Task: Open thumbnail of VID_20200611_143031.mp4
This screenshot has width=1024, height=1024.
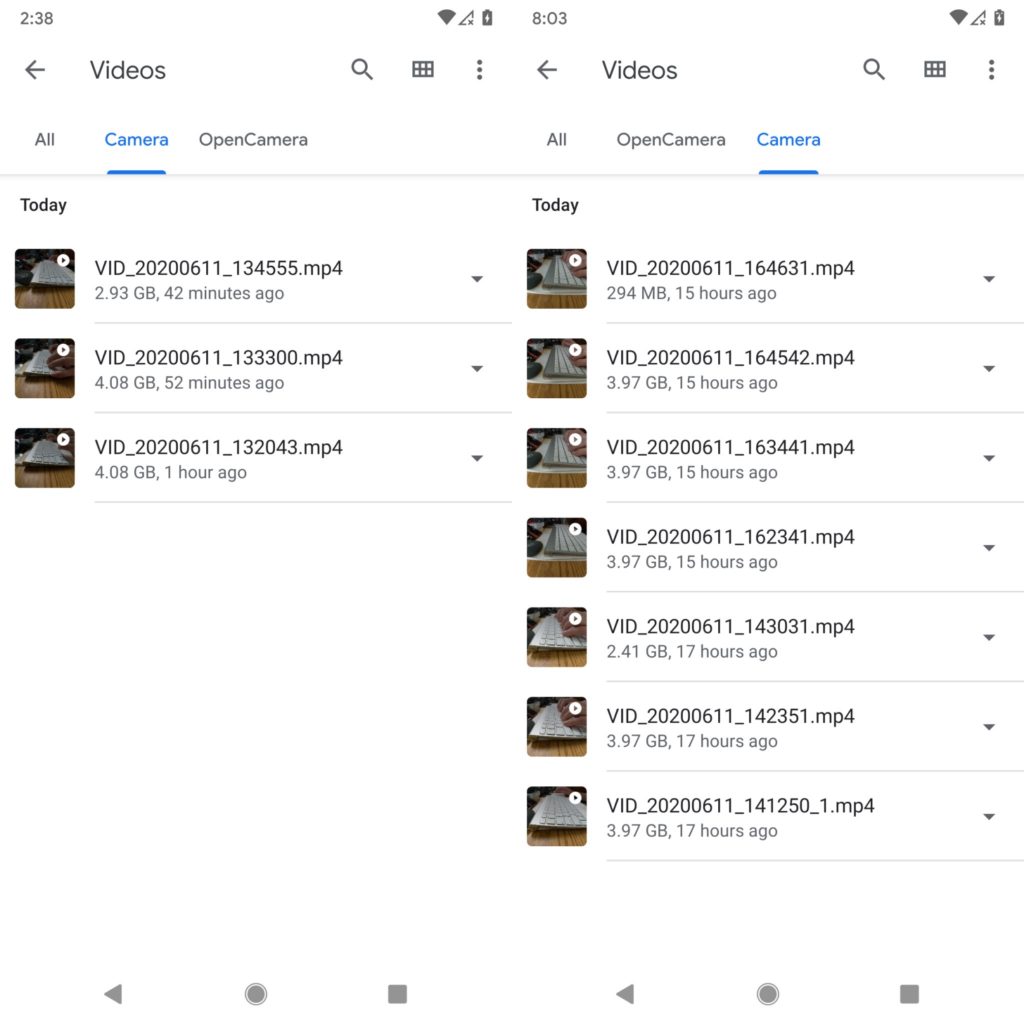Action: point(556,636)
